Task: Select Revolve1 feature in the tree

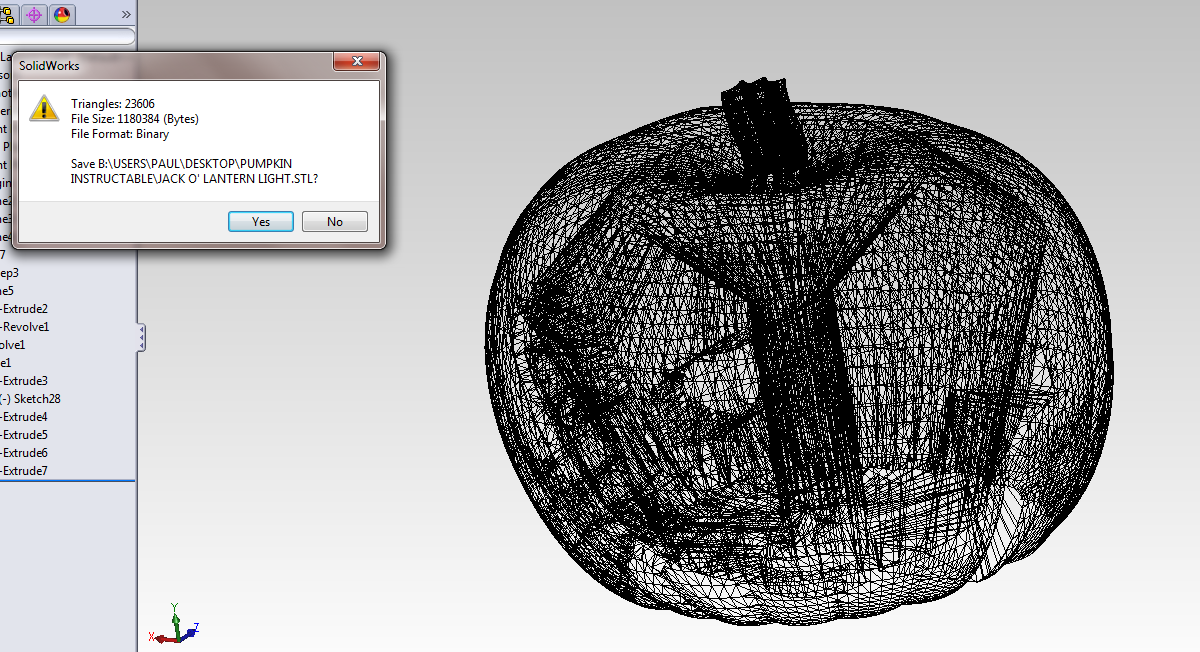Action: [x=25, y=327]
